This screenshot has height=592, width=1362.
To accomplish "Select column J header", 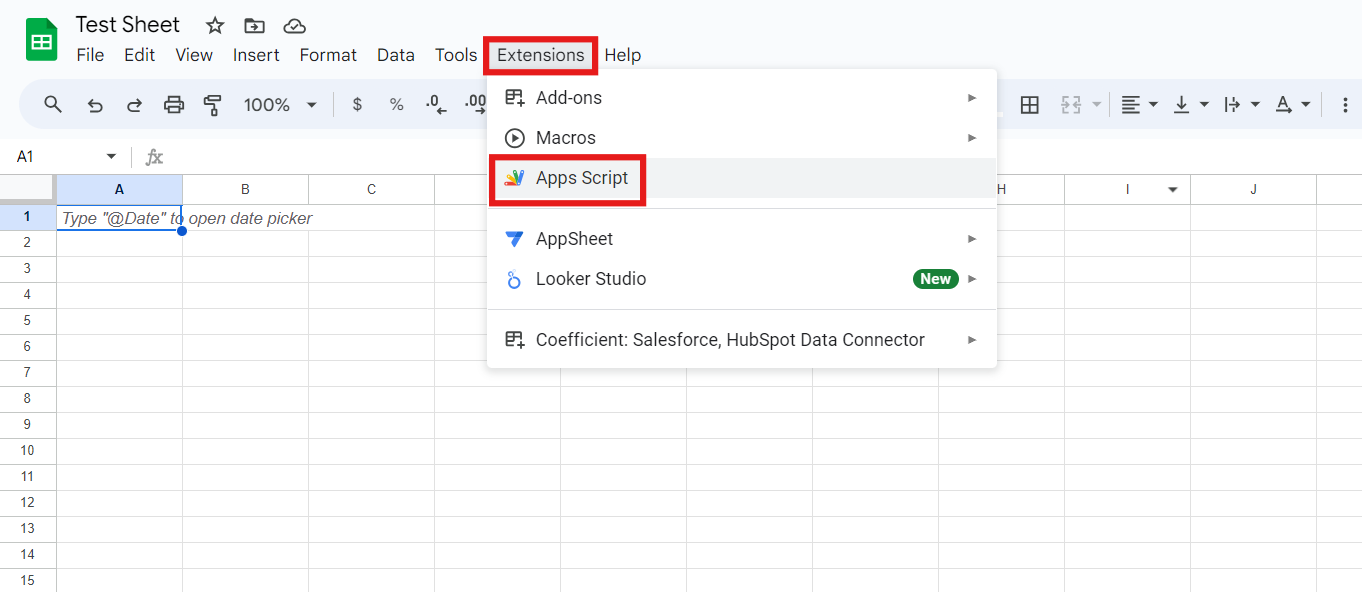I will pyautogui.click(x=1253, y=189).
